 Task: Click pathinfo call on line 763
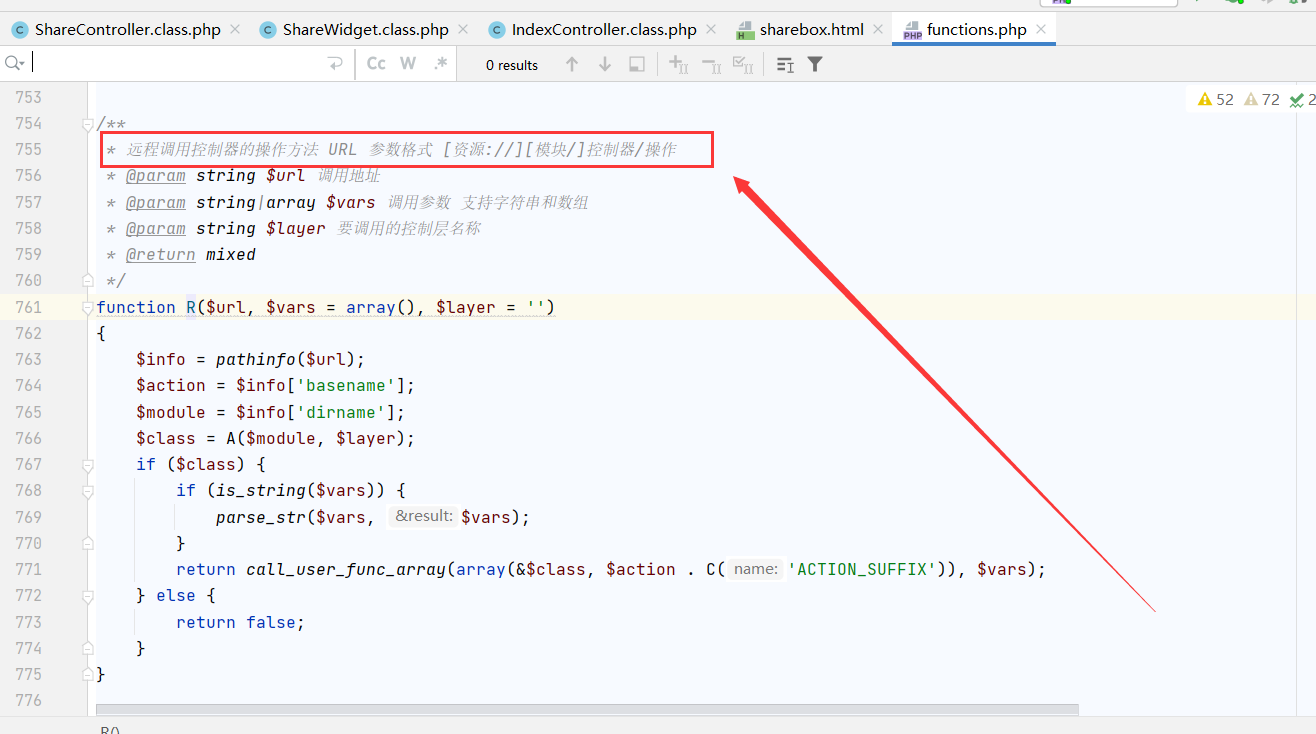point(256,359)
